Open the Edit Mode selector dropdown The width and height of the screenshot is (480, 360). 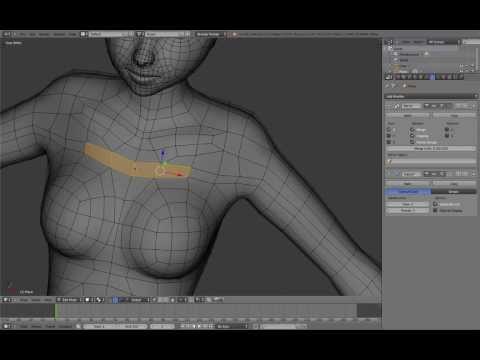(x=69, y=300)
